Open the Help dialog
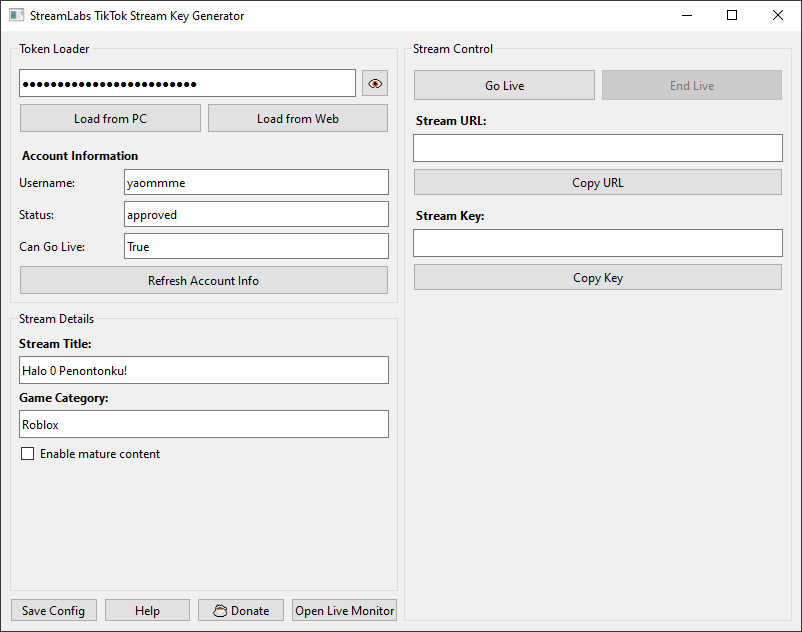 146,610
